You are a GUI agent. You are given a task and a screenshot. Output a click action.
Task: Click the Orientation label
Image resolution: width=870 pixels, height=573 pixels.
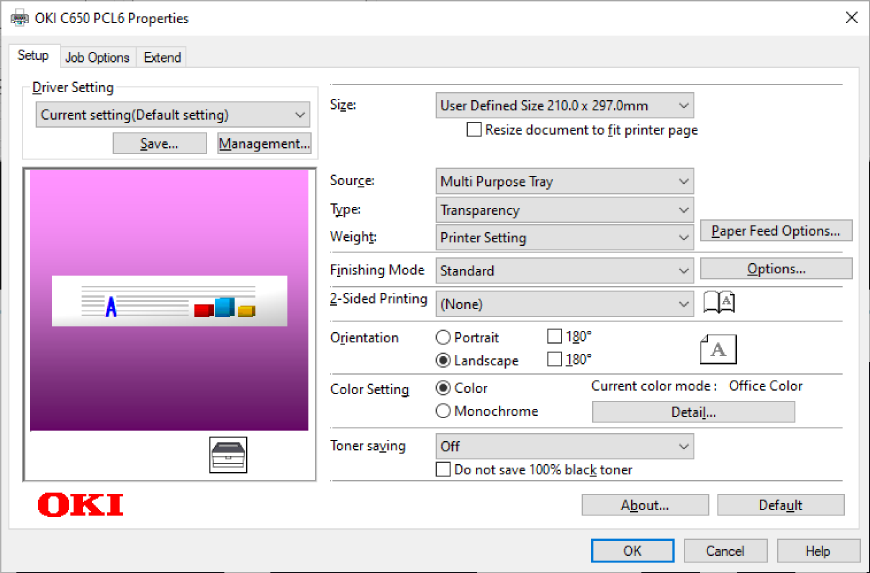(x=364, y=338)
